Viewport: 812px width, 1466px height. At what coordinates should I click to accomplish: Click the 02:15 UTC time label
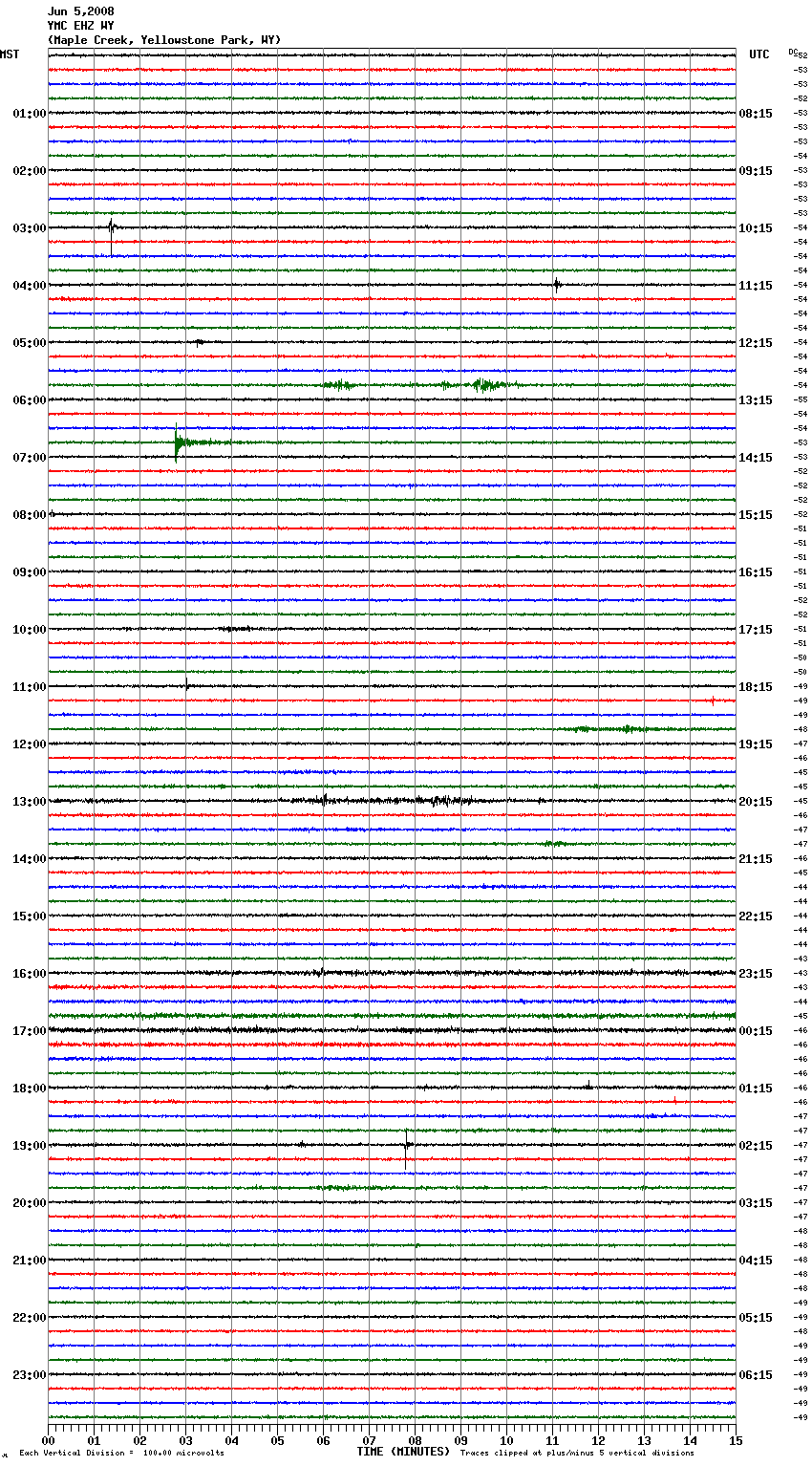756,1146
